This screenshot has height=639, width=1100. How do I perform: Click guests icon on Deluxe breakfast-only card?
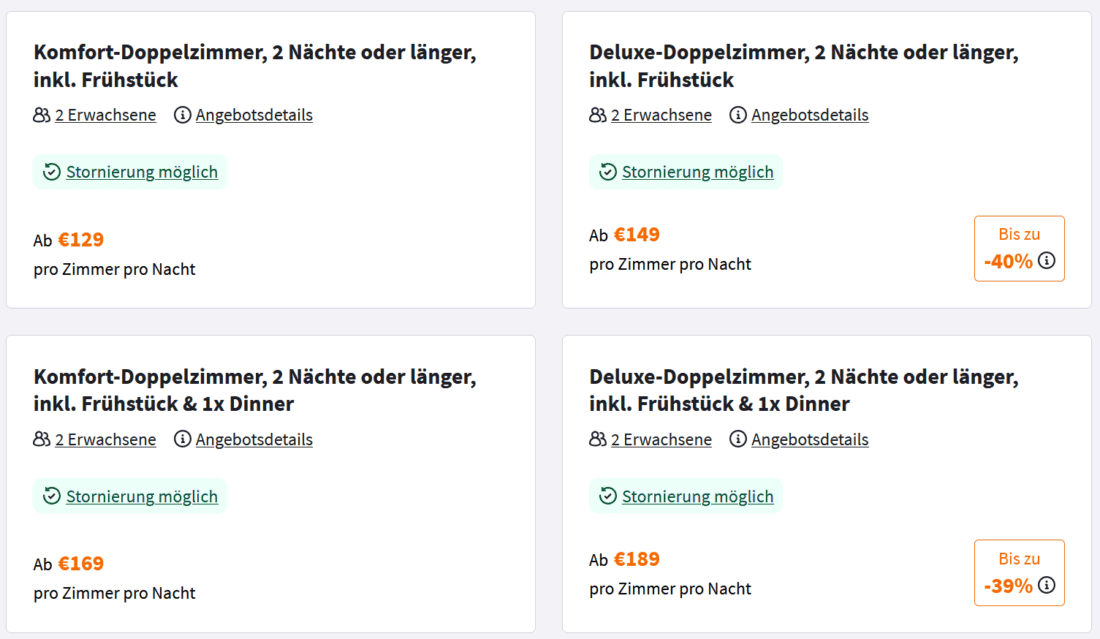pos(597,115)
